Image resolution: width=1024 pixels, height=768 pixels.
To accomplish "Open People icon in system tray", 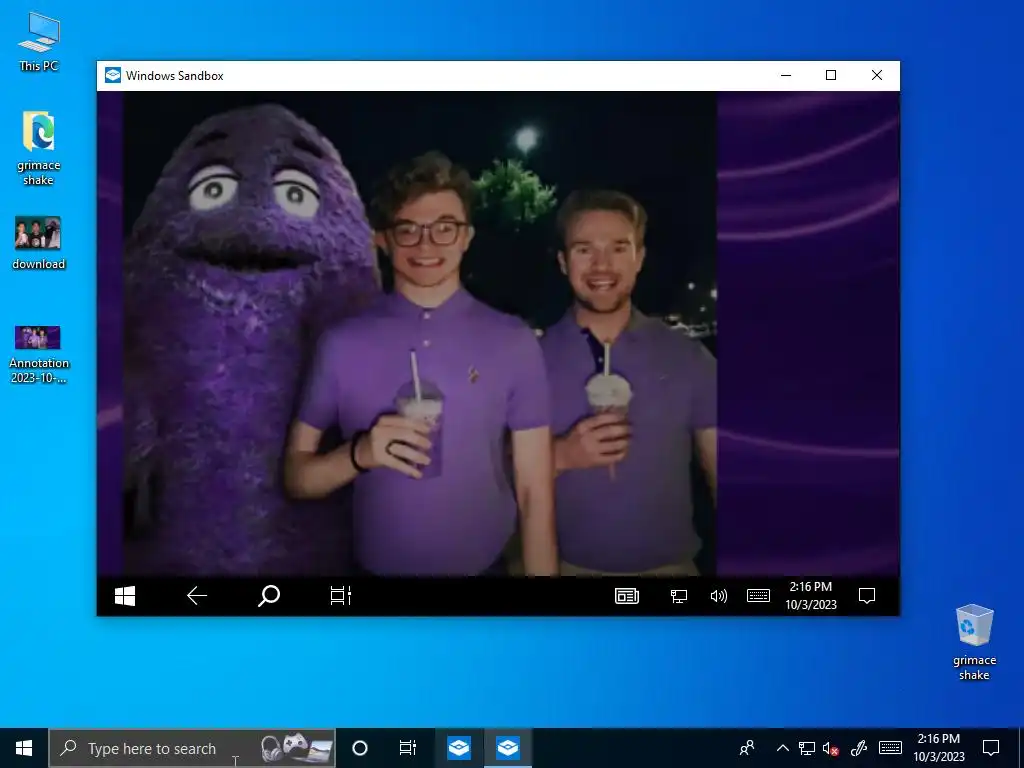I will 746,748.
